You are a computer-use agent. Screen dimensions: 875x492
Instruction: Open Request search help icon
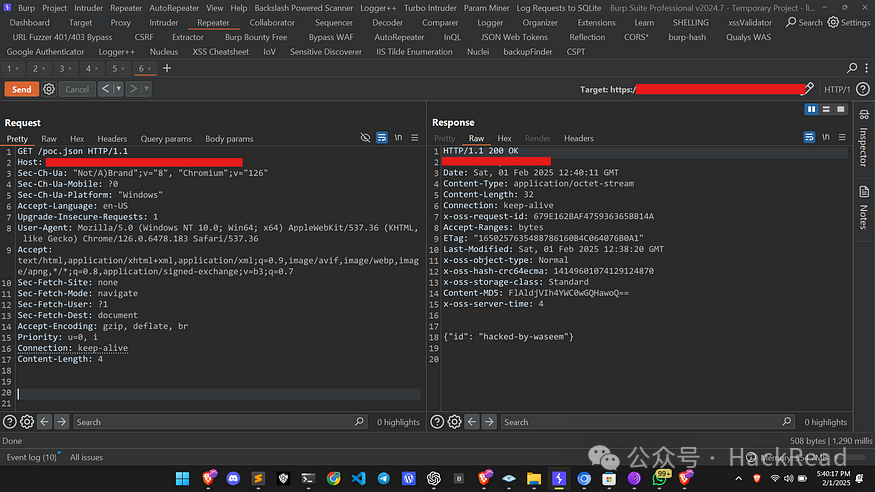[x=9, y=422]
